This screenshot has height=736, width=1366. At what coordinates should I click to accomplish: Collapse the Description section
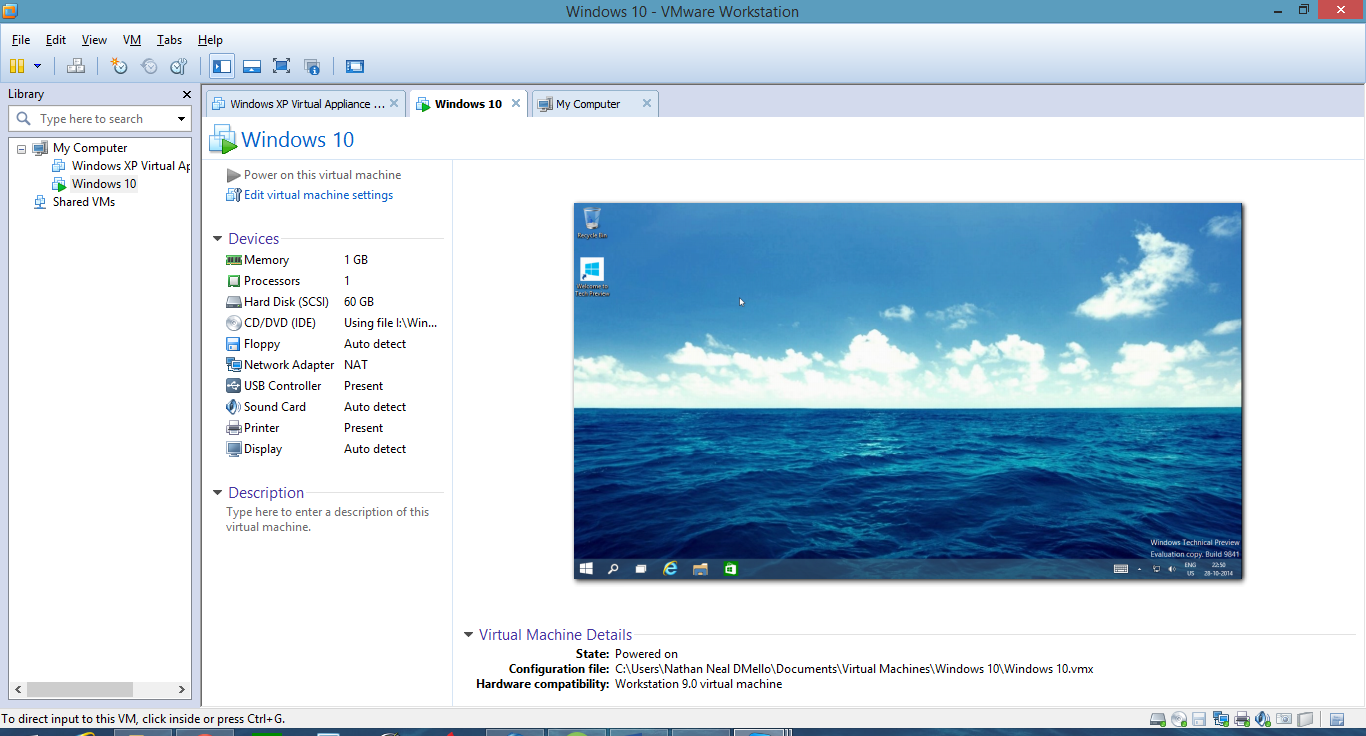tap(218, 493)
